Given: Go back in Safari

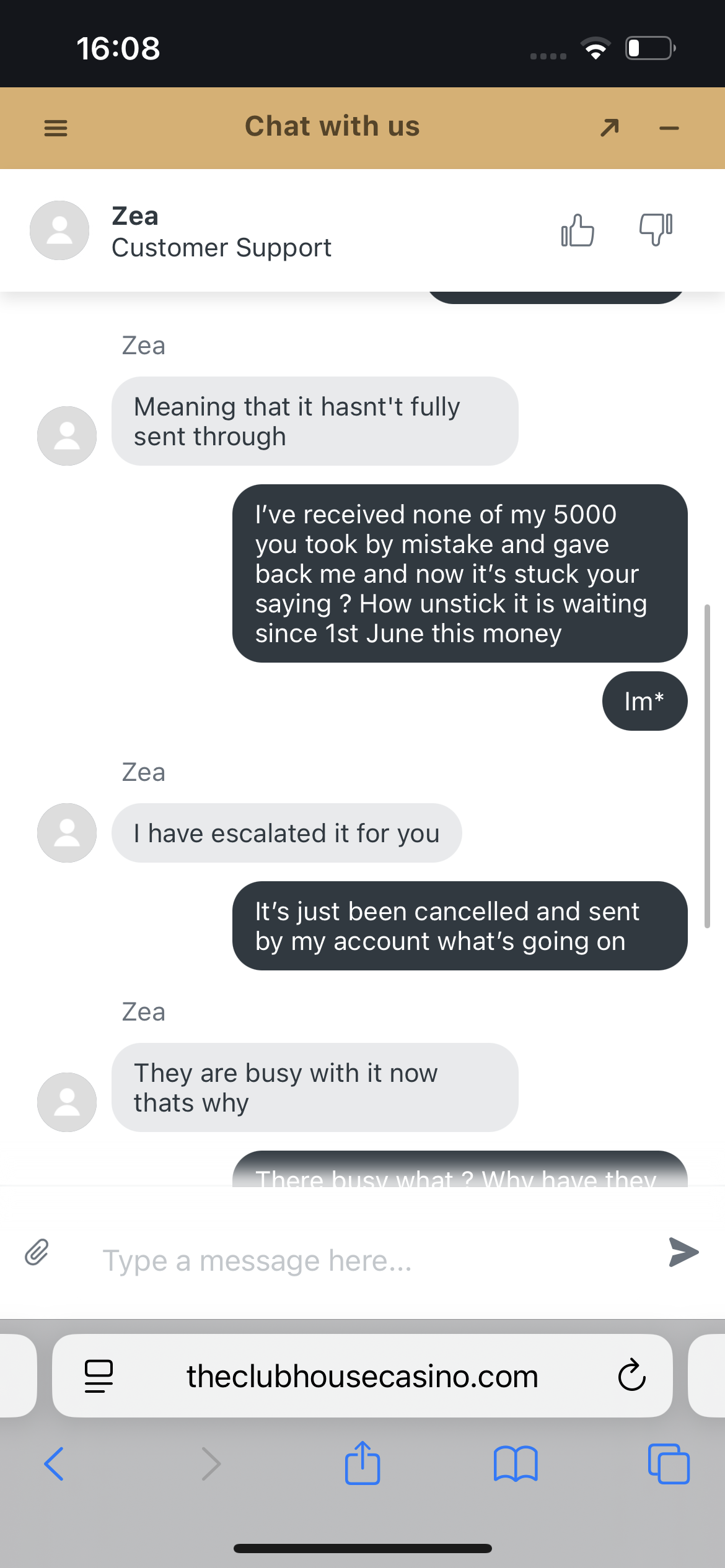Looking at the screenshot, I should (x=54, y=1464).
